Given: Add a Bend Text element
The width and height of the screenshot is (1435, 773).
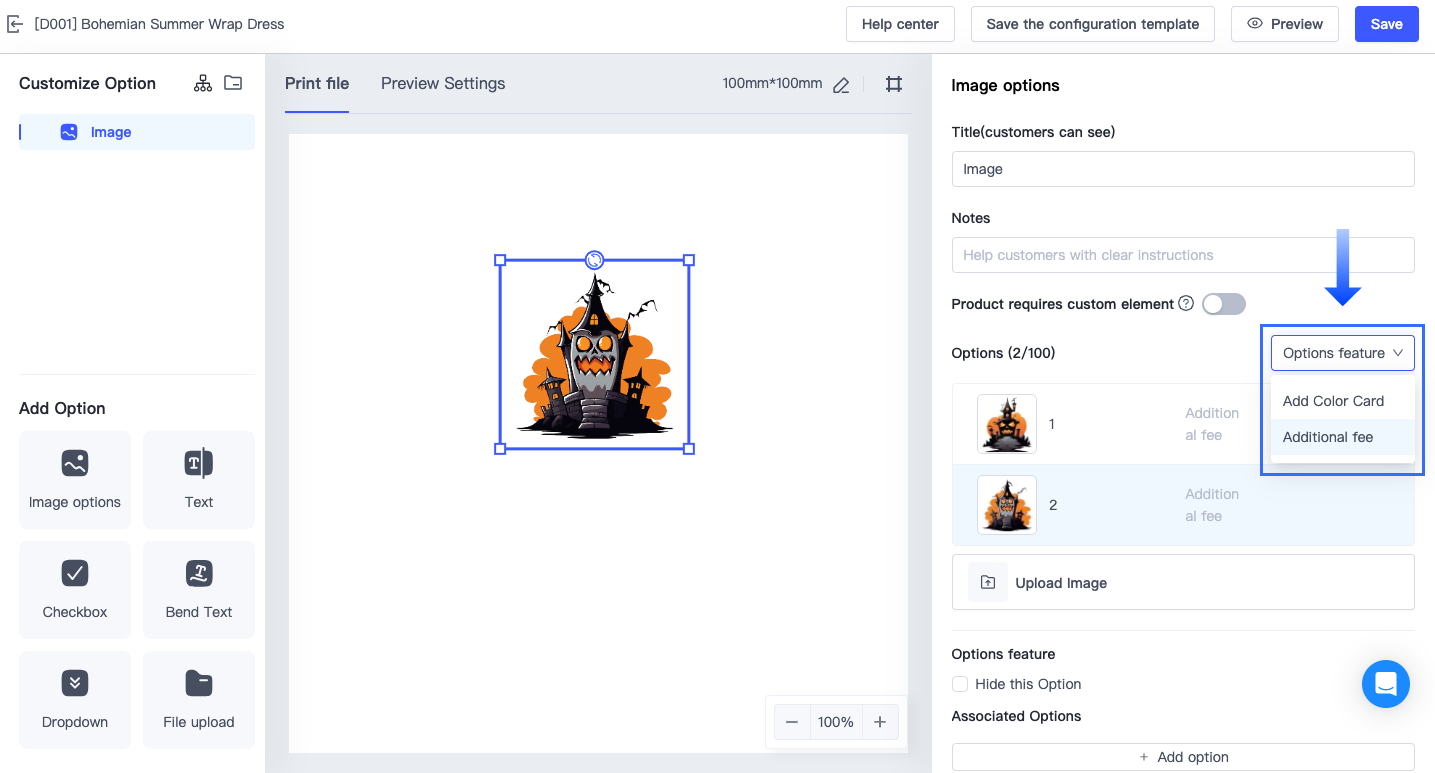Looking at the screenshot, I should click(x=198, y=590).
